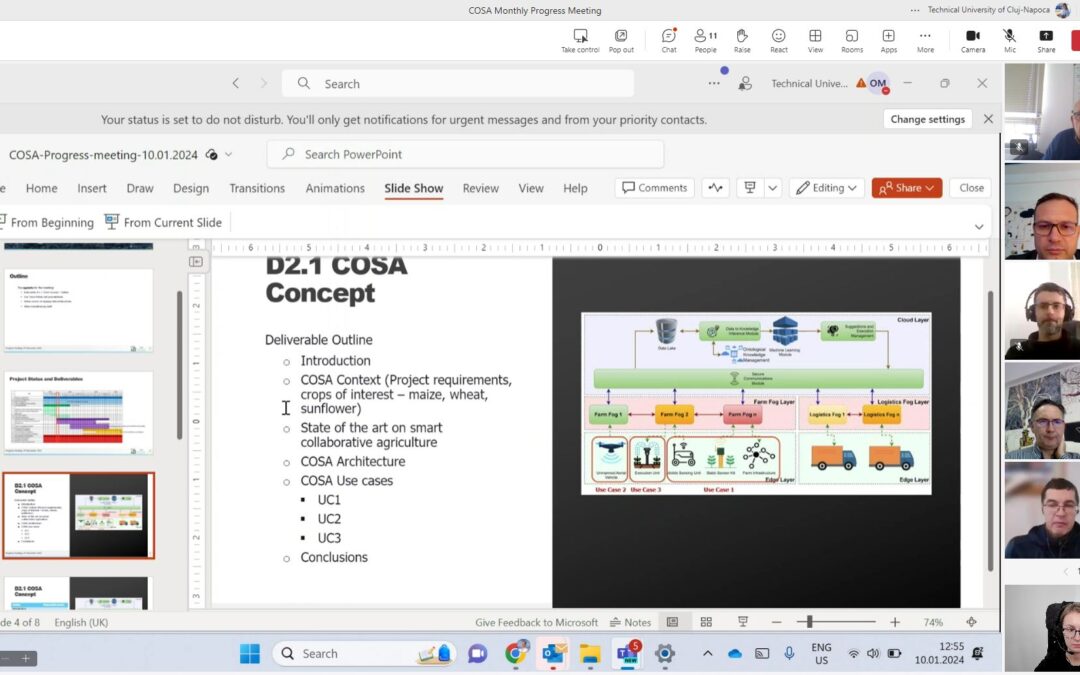
Task: Start Slide Show from the status bar
Action: click(742, 621)
